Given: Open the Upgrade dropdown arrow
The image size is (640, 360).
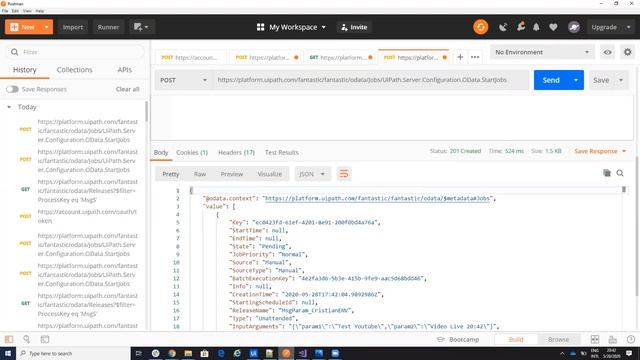Looking at the screenshot, I should coord(629,27).
